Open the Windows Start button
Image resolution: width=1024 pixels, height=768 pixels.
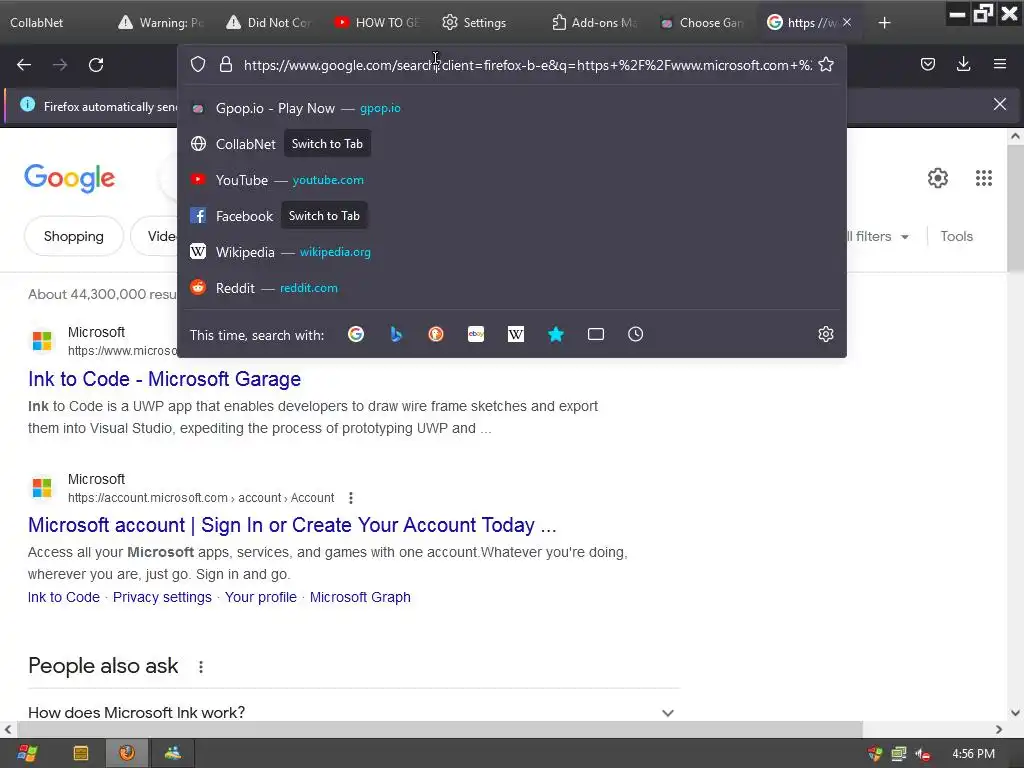[27, 754]
